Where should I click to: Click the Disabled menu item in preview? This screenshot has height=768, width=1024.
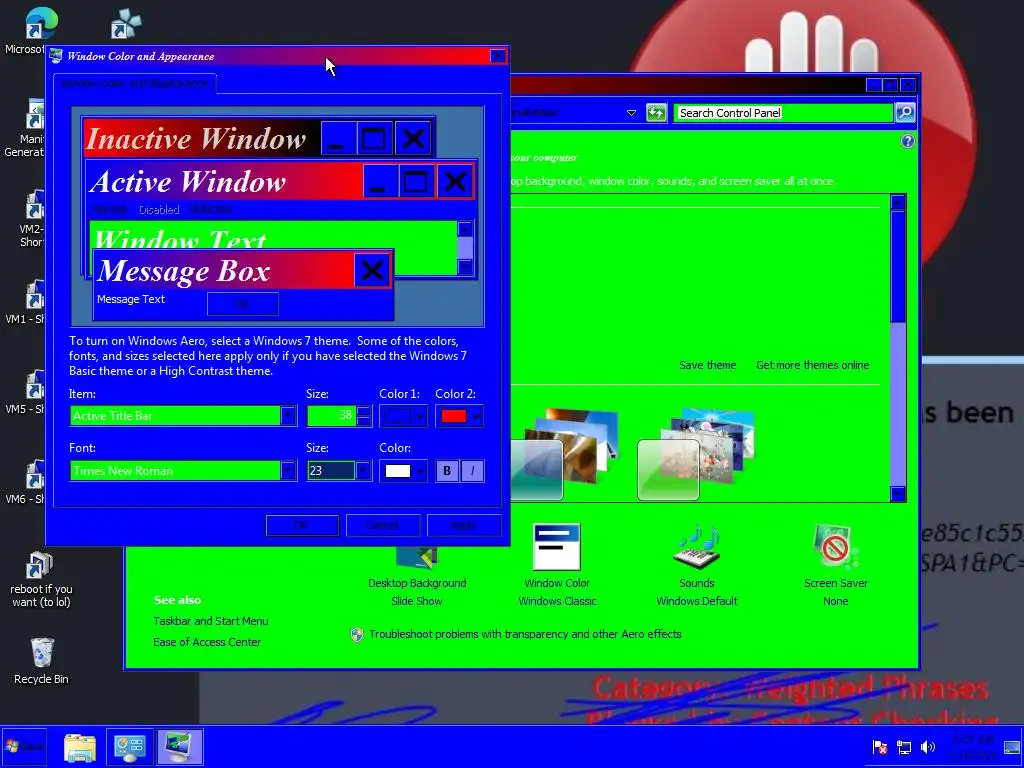159,210
